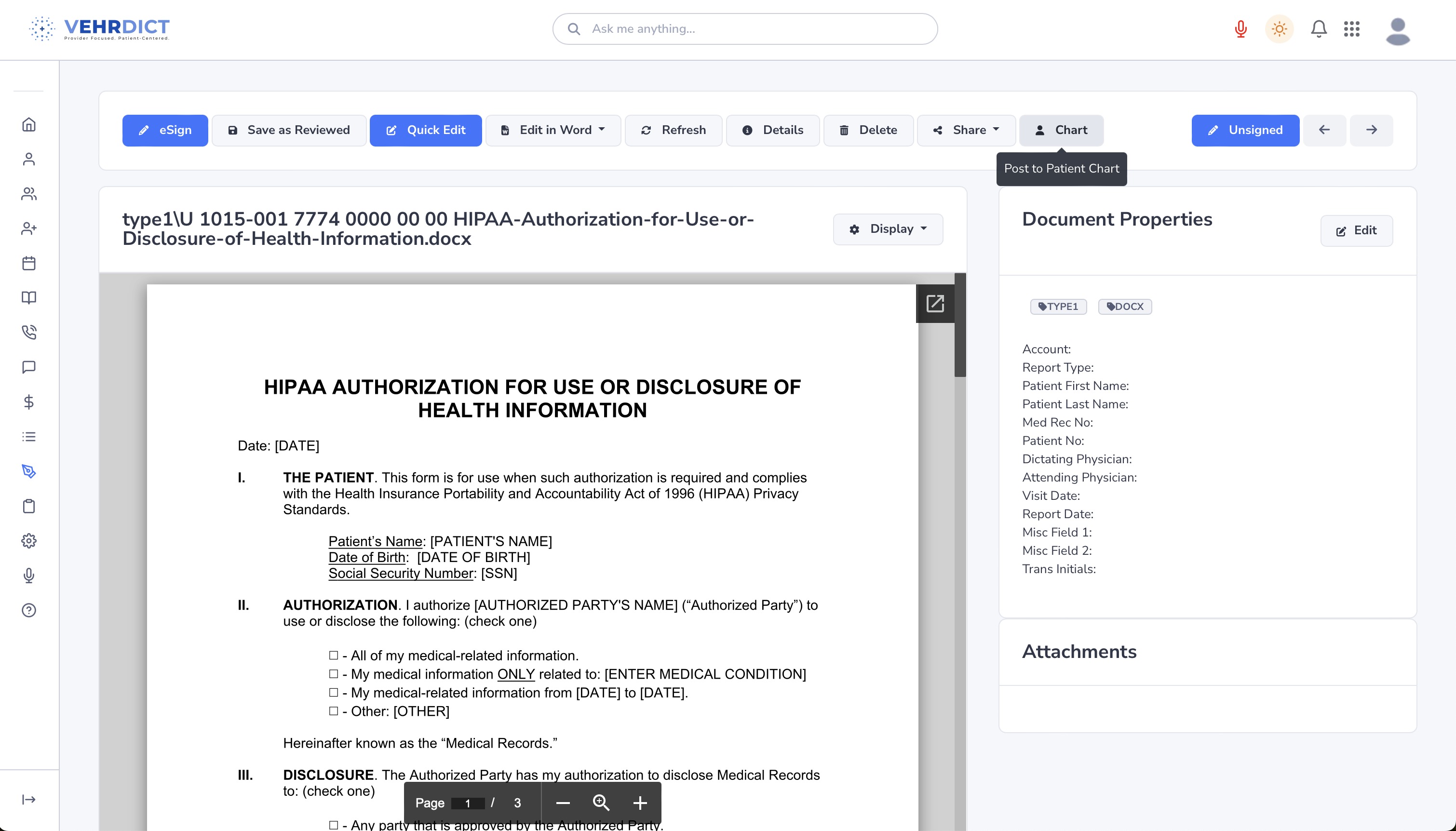Click the zoom-in plus in page toolbar
Image resolution: width=1456 pixels, height=831 pixels.
640,803
